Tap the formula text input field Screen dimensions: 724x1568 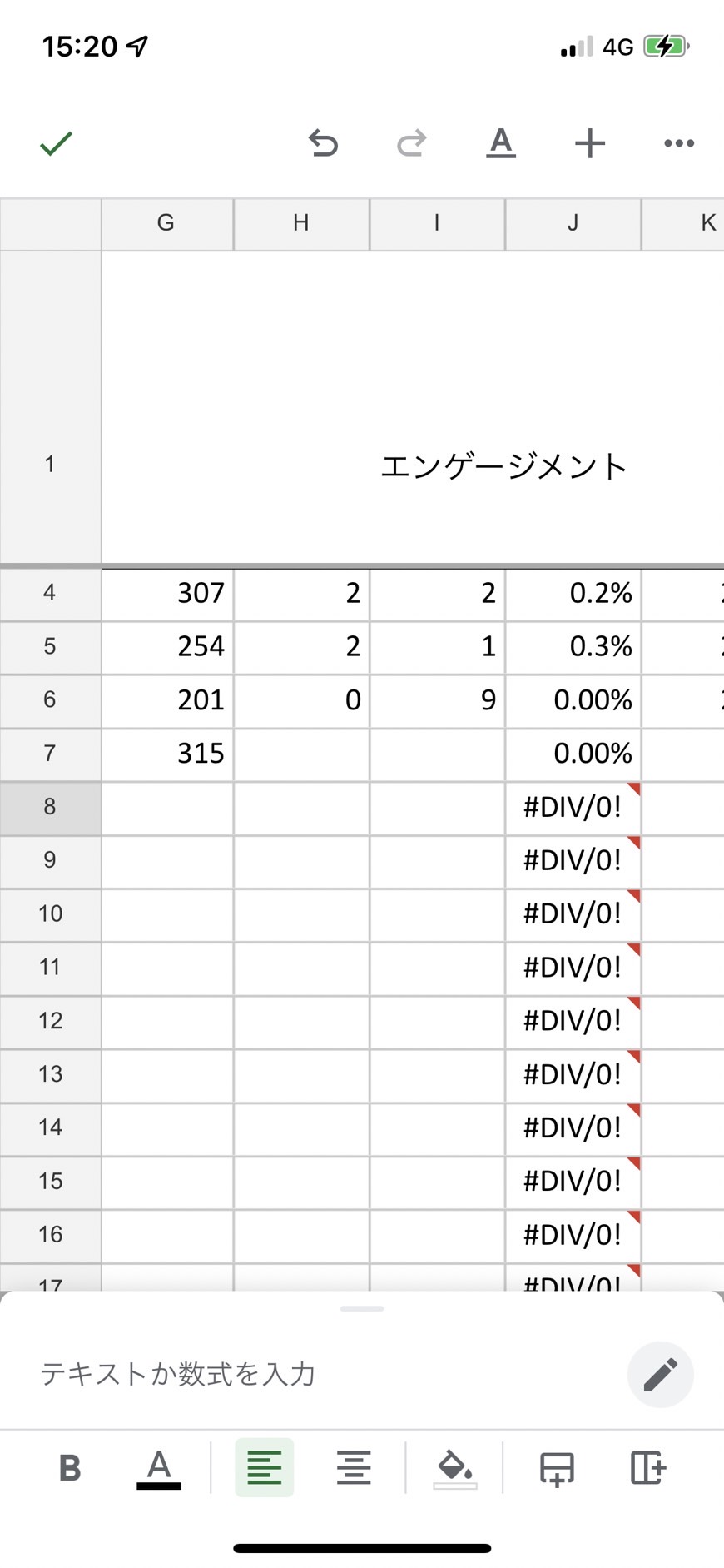click(x=325, y=1374)
